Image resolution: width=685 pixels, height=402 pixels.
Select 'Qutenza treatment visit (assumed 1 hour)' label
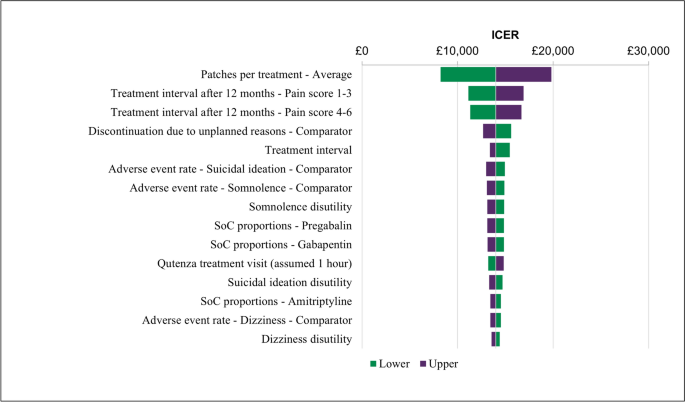tap(254, 263)
